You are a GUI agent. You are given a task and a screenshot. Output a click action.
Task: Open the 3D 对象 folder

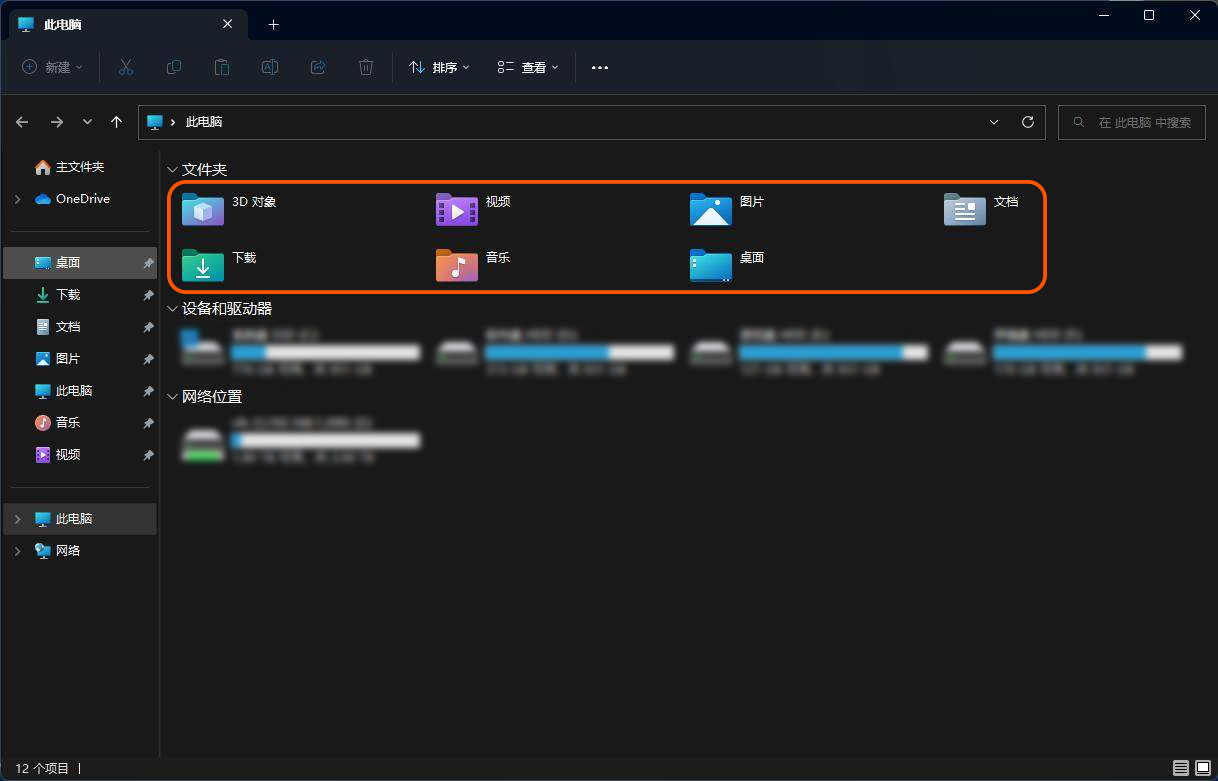(x=203, y=209)
